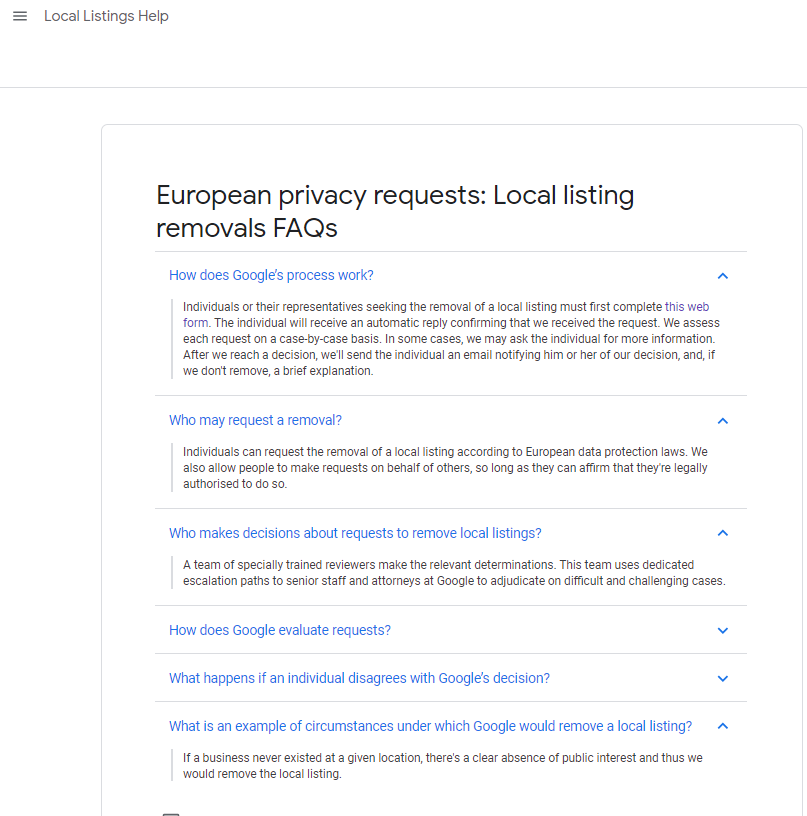Collapse chevron beside 'Who makes decisions' question

722,533
